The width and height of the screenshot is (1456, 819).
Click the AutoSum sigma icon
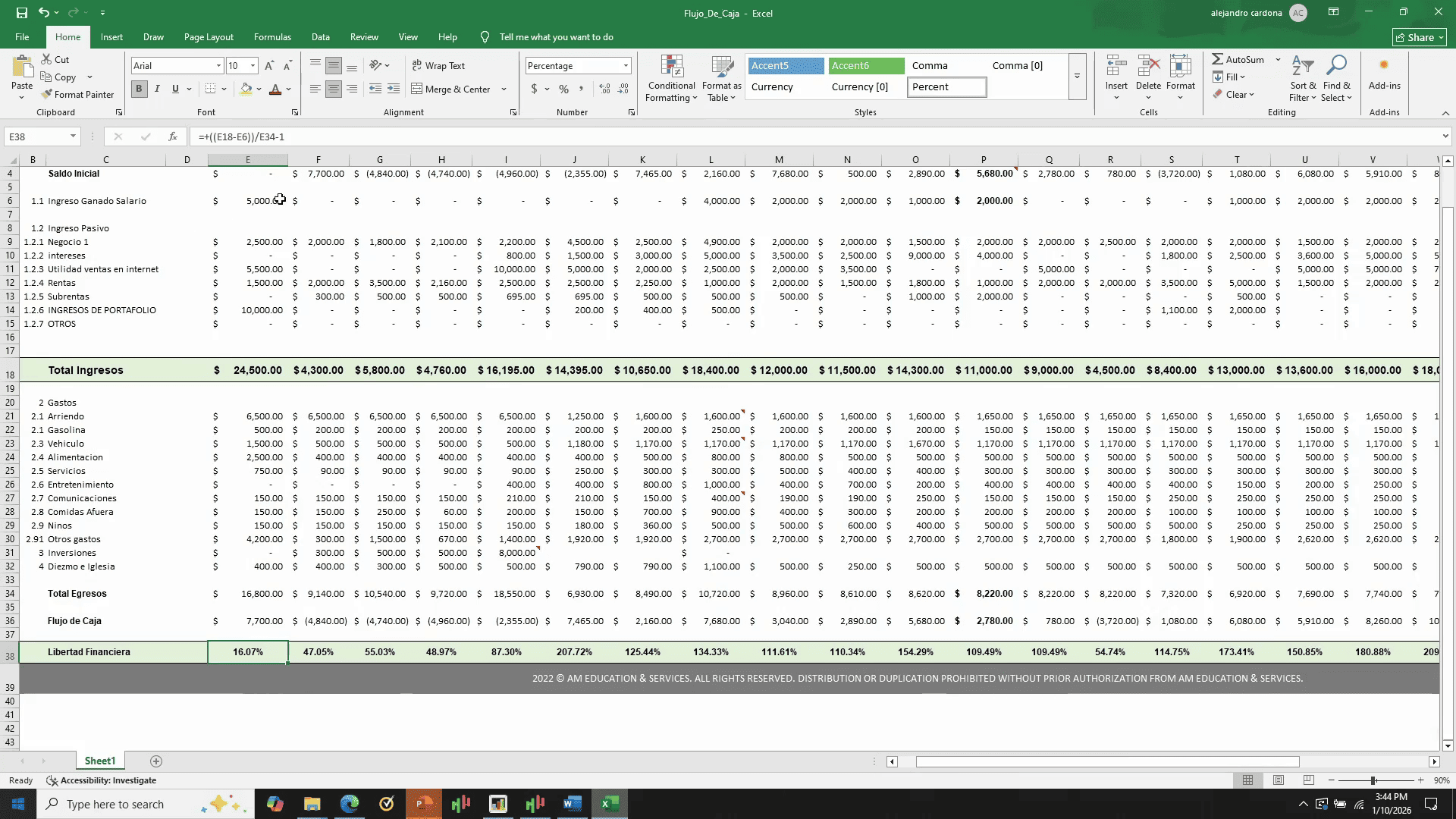(1217, 59)
